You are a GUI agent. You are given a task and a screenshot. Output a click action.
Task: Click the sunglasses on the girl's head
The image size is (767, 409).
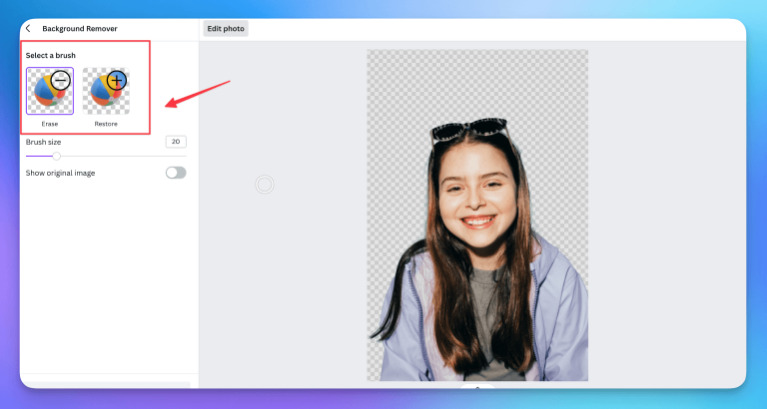[470, 130]
